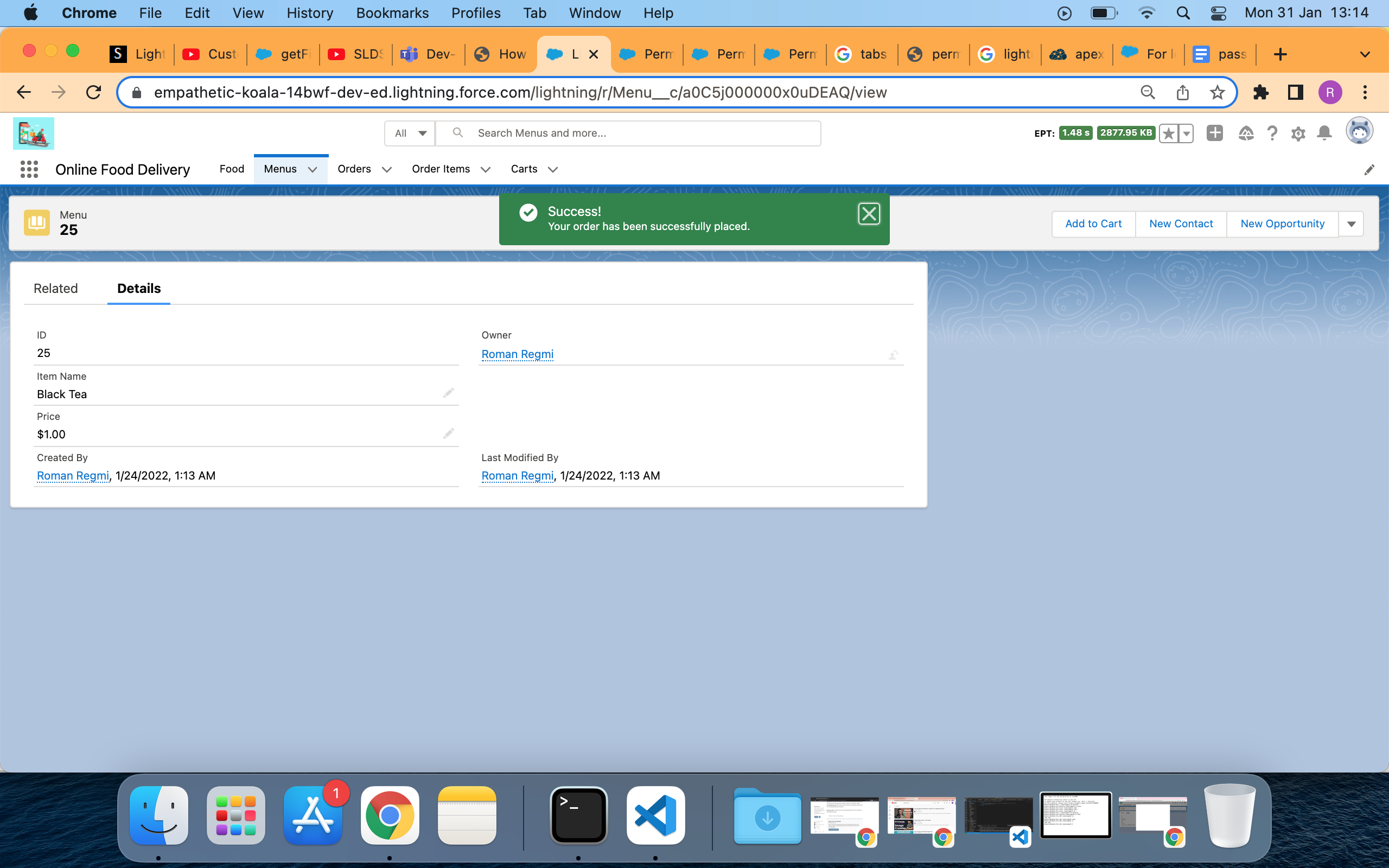Bookmark page with Chrome star icon
This screenshot has height=868, width=1389.
(1217, 92)
